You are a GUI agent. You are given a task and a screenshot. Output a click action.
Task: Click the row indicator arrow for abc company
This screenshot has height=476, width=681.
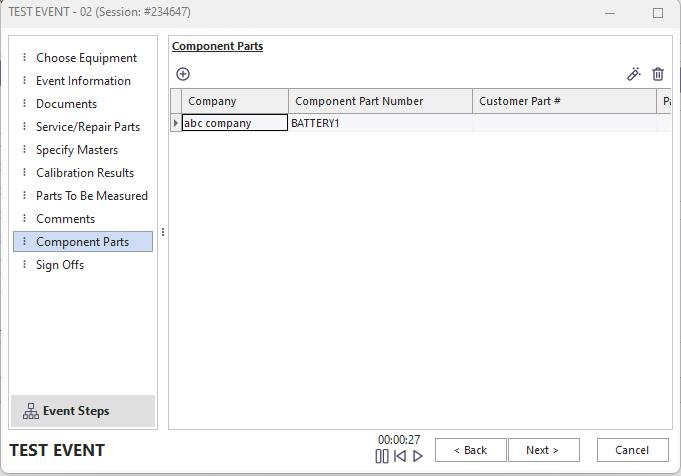point(176,123)
